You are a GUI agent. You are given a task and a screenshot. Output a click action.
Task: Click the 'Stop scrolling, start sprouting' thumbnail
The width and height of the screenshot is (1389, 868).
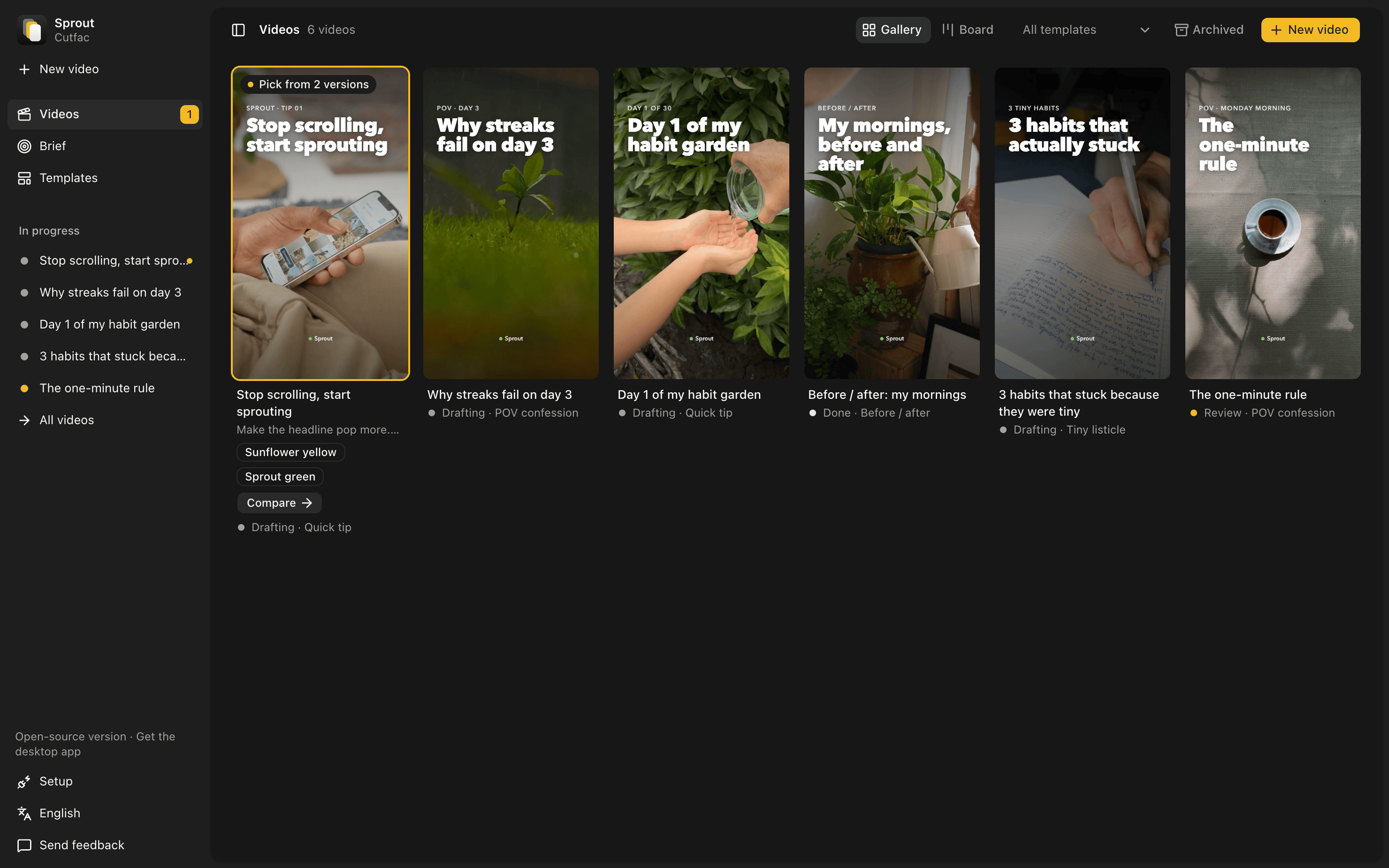pyautogui.click(x=321, y=223)
